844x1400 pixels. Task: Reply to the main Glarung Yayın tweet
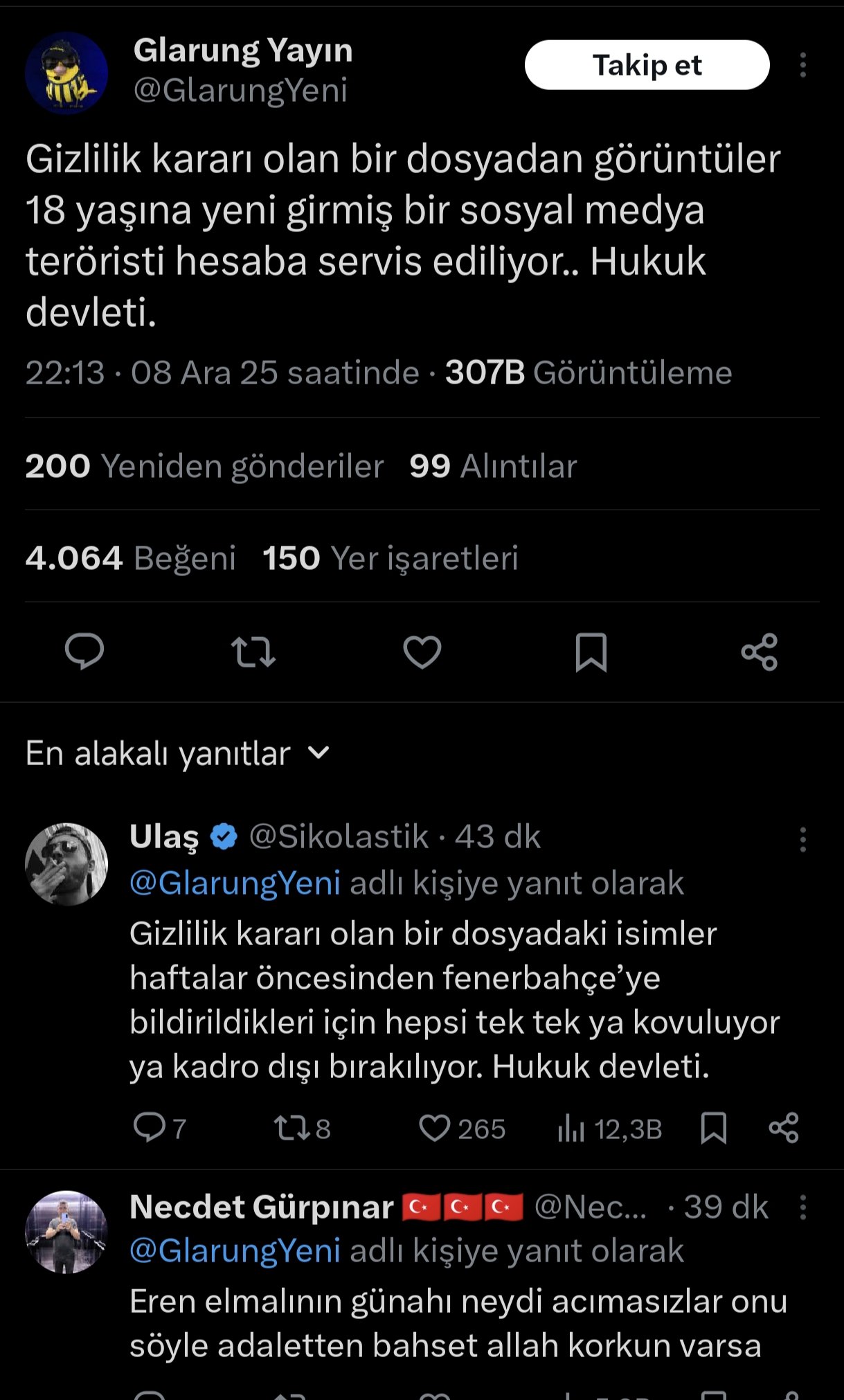coord(84,652)
